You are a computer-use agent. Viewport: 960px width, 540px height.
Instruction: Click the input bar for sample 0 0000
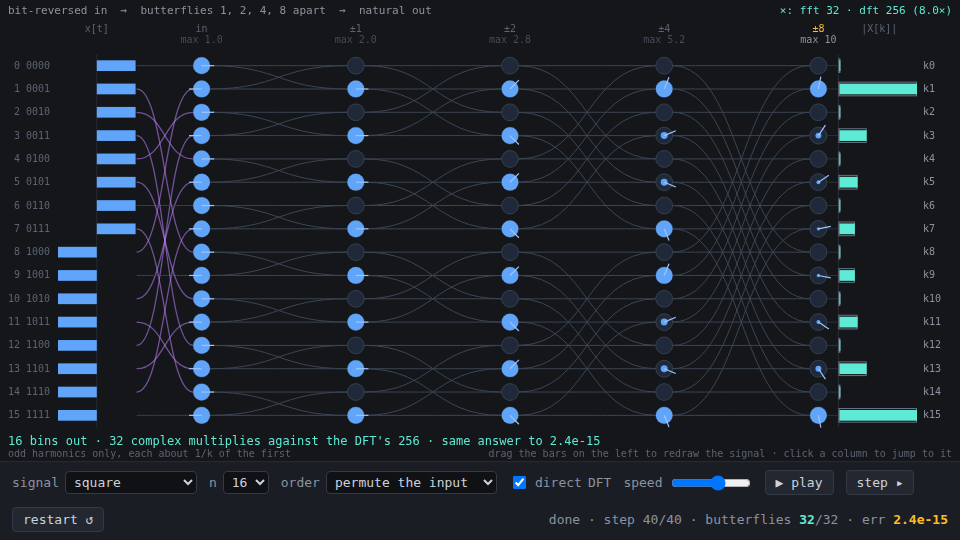[x=116, y=66]
